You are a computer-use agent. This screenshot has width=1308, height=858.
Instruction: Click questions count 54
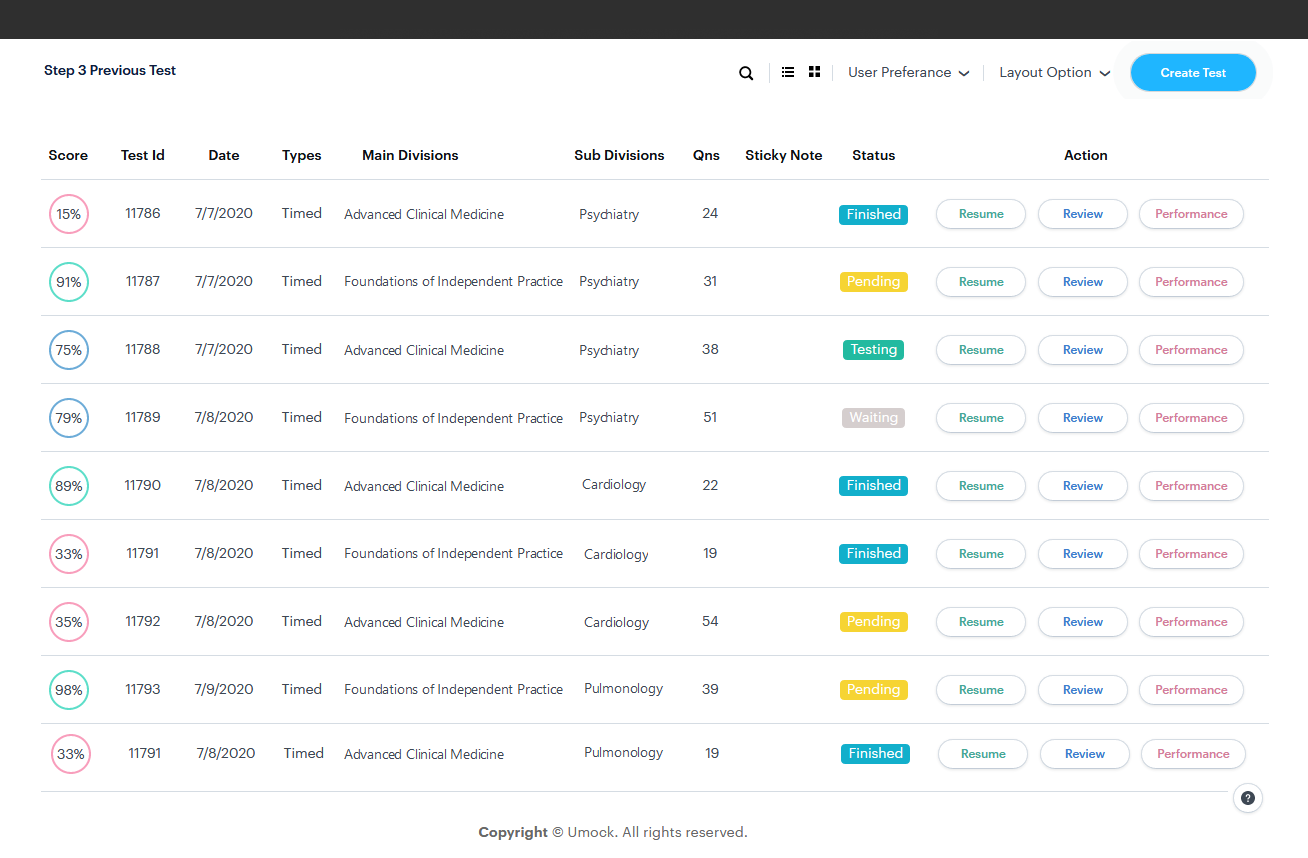point(710,622)
